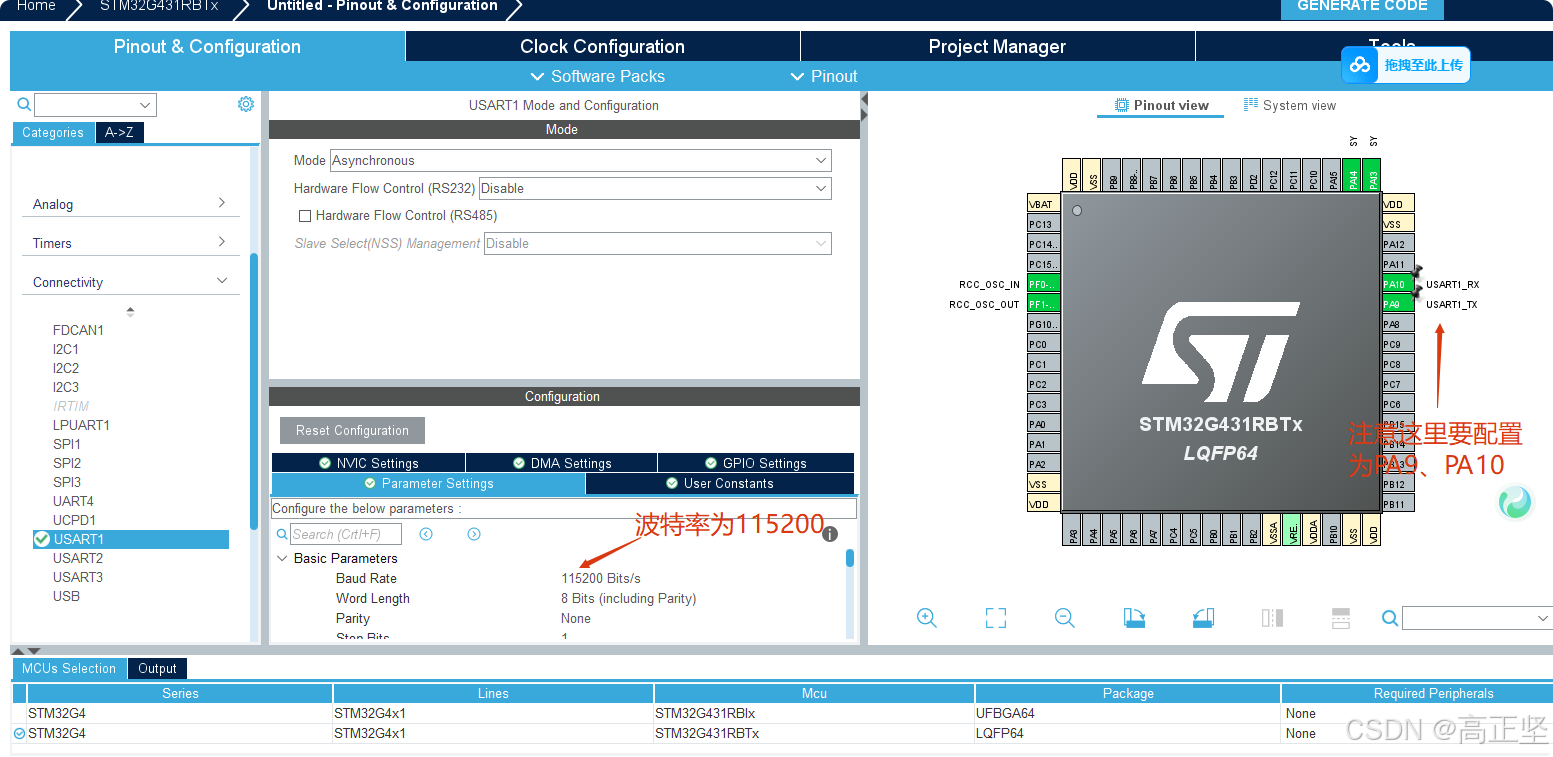1553x757 pixels.
Task: Toggle Hardware Flow Control (RS485) checkbox
Action: (x=305, y=215)
